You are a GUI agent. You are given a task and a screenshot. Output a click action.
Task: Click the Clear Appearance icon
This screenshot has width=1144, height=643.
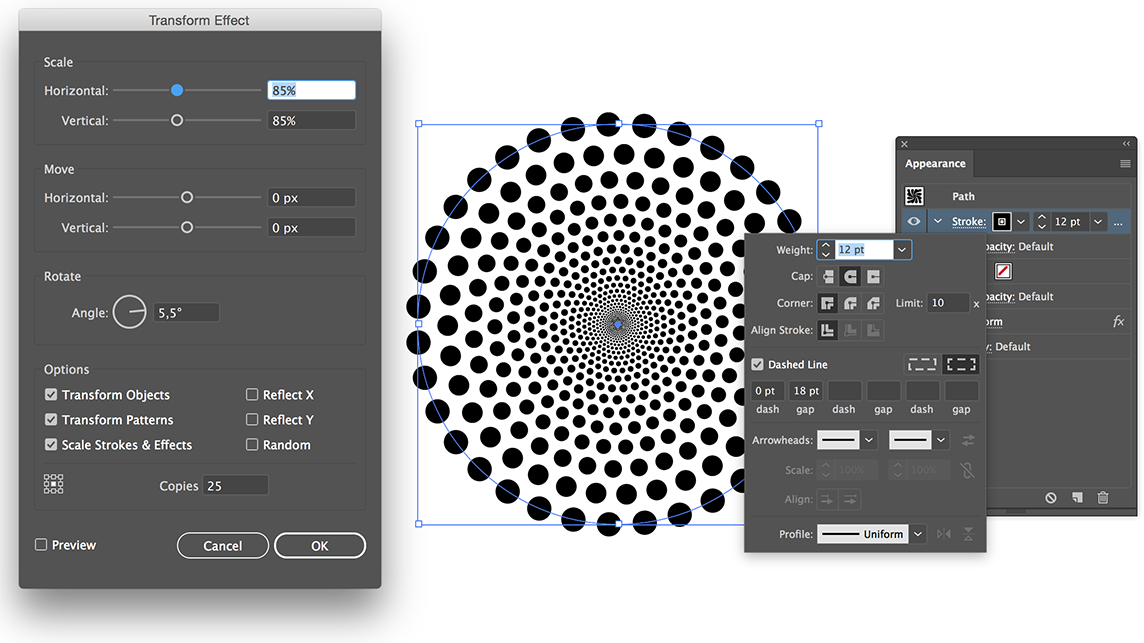click(x=1050, y=498)
